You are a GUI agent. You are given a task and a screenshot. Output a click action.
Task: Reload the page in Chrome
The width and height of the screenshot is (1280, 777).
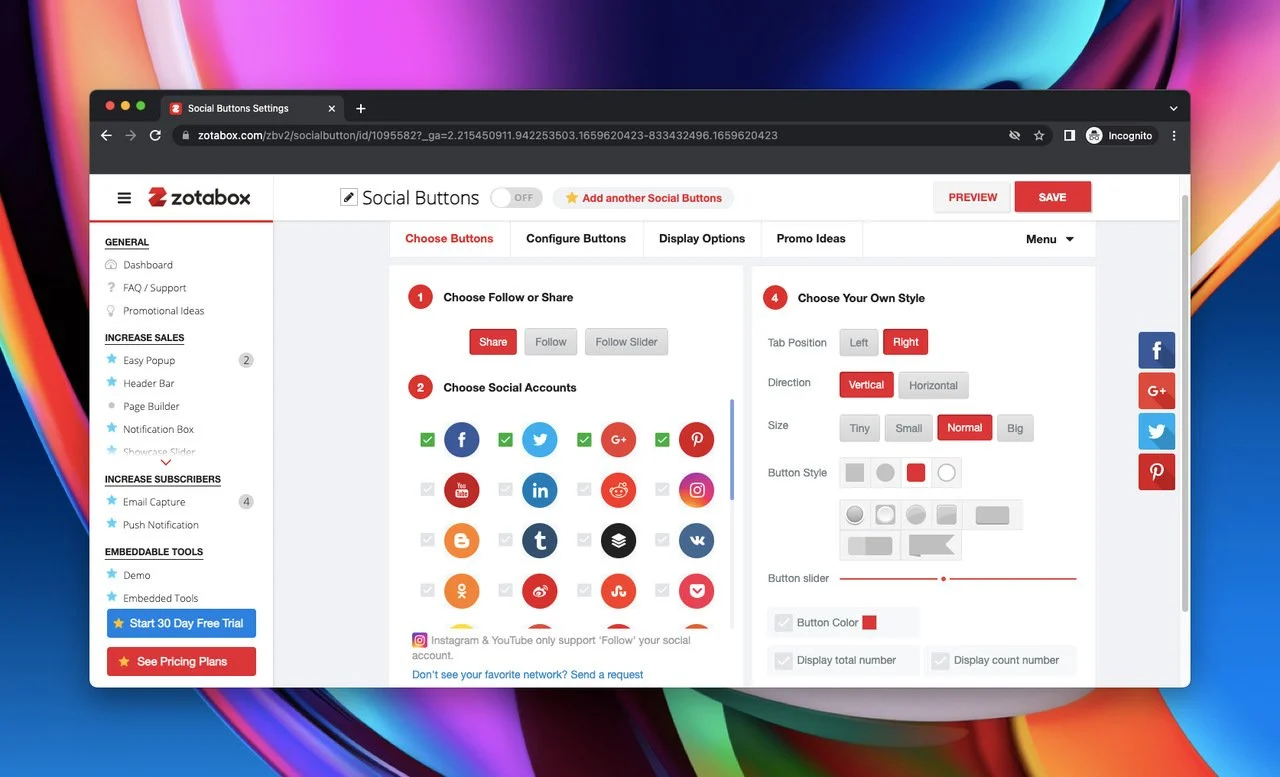pos(155,136)
